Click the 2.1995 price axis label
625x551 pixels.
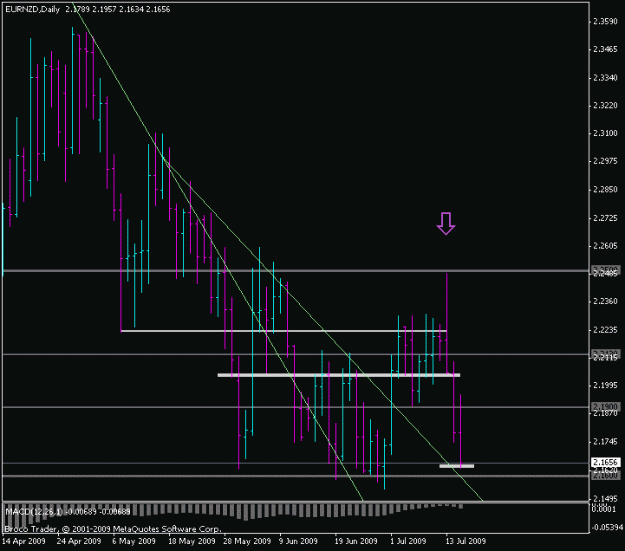pos(605,386)
